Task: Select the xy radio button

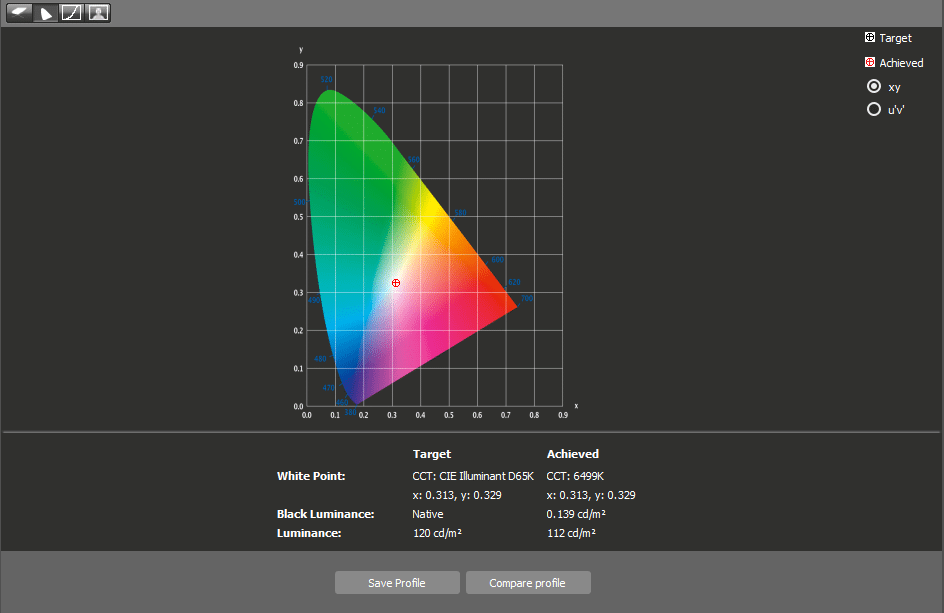Action: tap(873, 87)
